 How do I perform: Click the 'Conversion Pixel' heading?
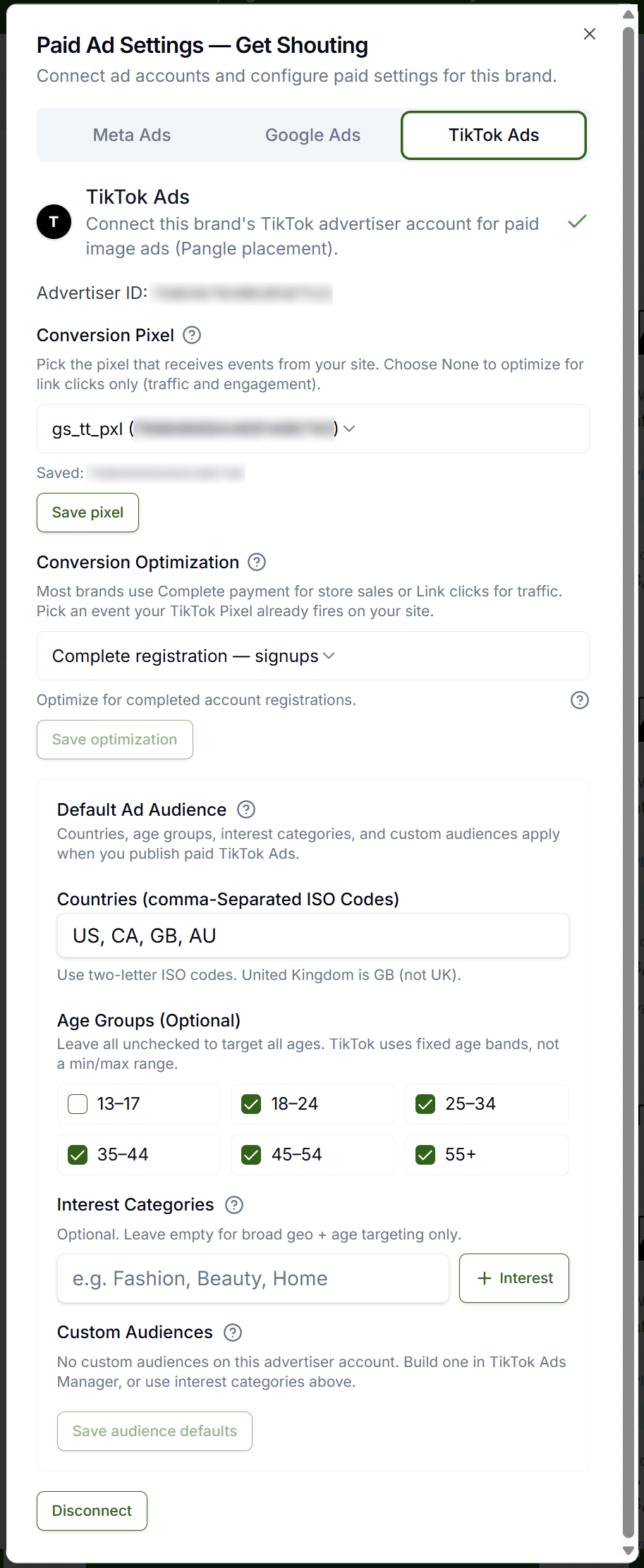[x=105, y=335]
